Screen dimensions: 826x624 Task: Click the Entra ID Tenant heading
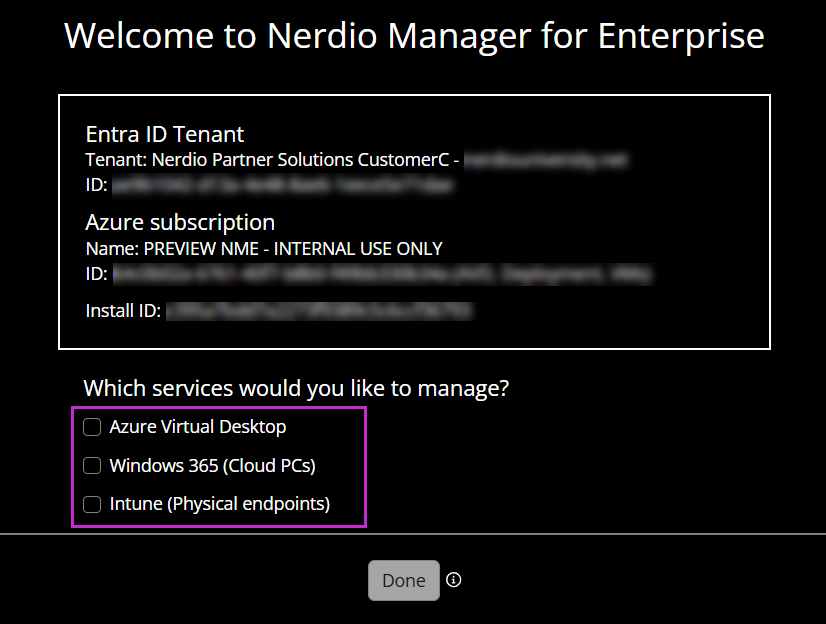[164, 134]
